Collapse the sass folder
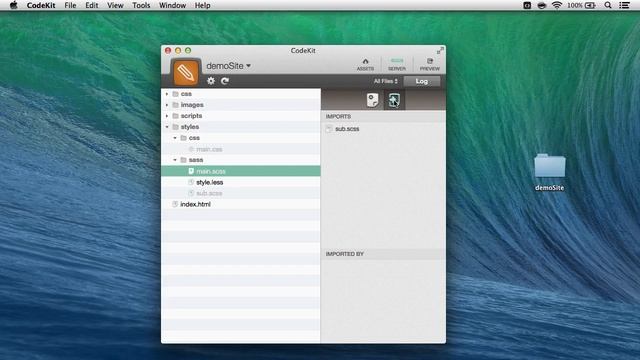 pyautogui.click(x=175, y=160)
